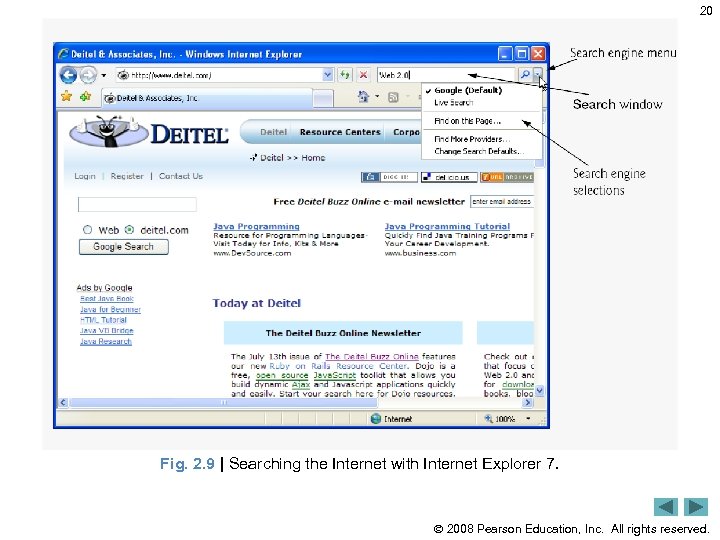Viewport: 720px width, 540px height.
Task: Select the deitel.com radio button
Action: (x=129, y=230)
